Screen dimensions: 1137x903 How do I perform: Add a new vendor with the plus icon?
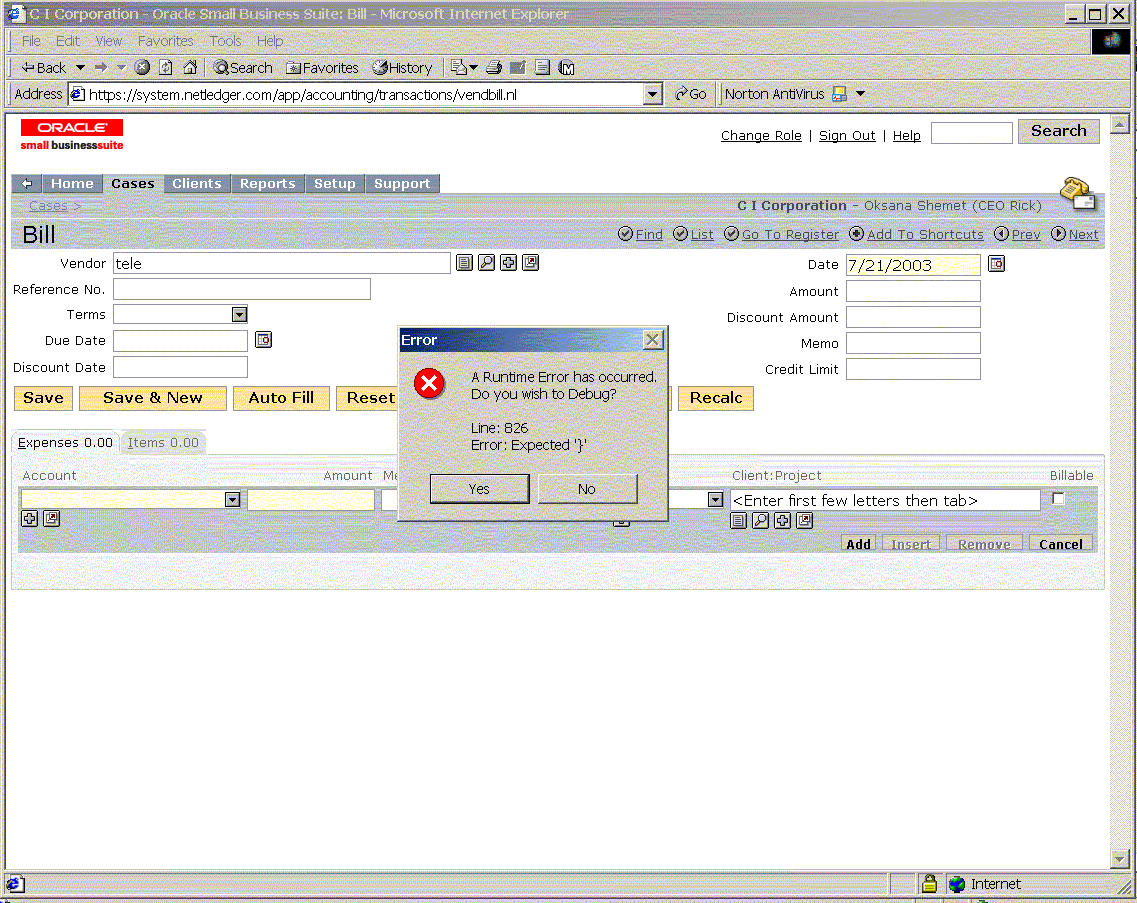point(508,263)
